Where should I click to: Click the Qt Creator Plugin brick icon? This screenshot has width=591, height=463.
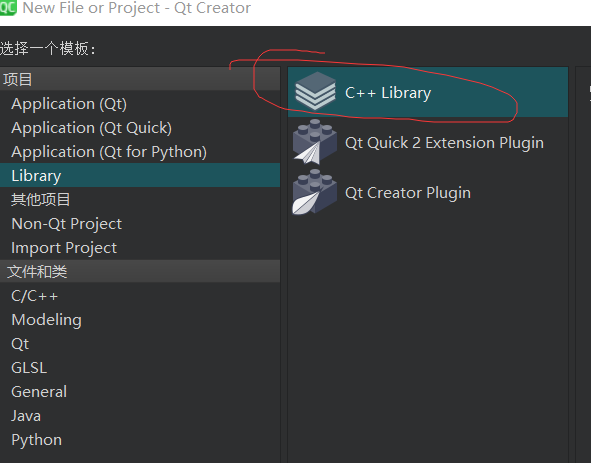pyautogui.click(x=315, y=192)
